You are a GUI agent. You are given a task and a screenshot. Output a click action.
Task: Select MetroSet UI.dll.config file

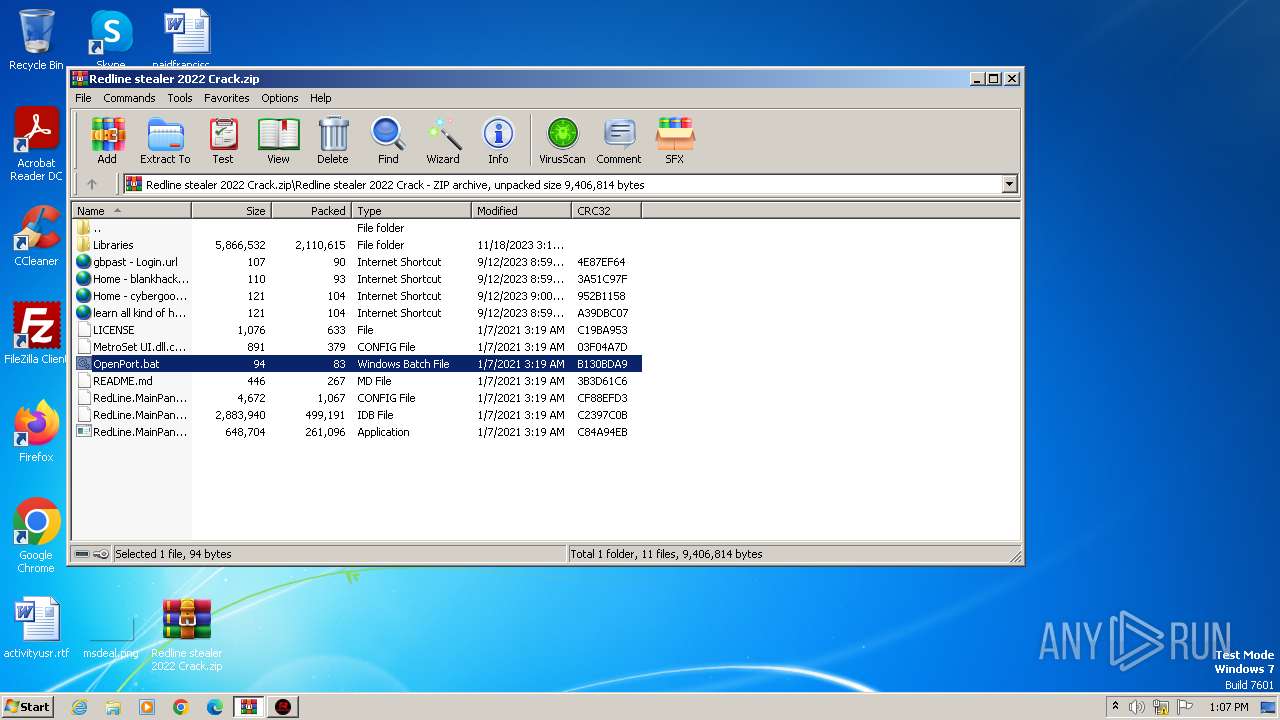(x=357, y=347)
